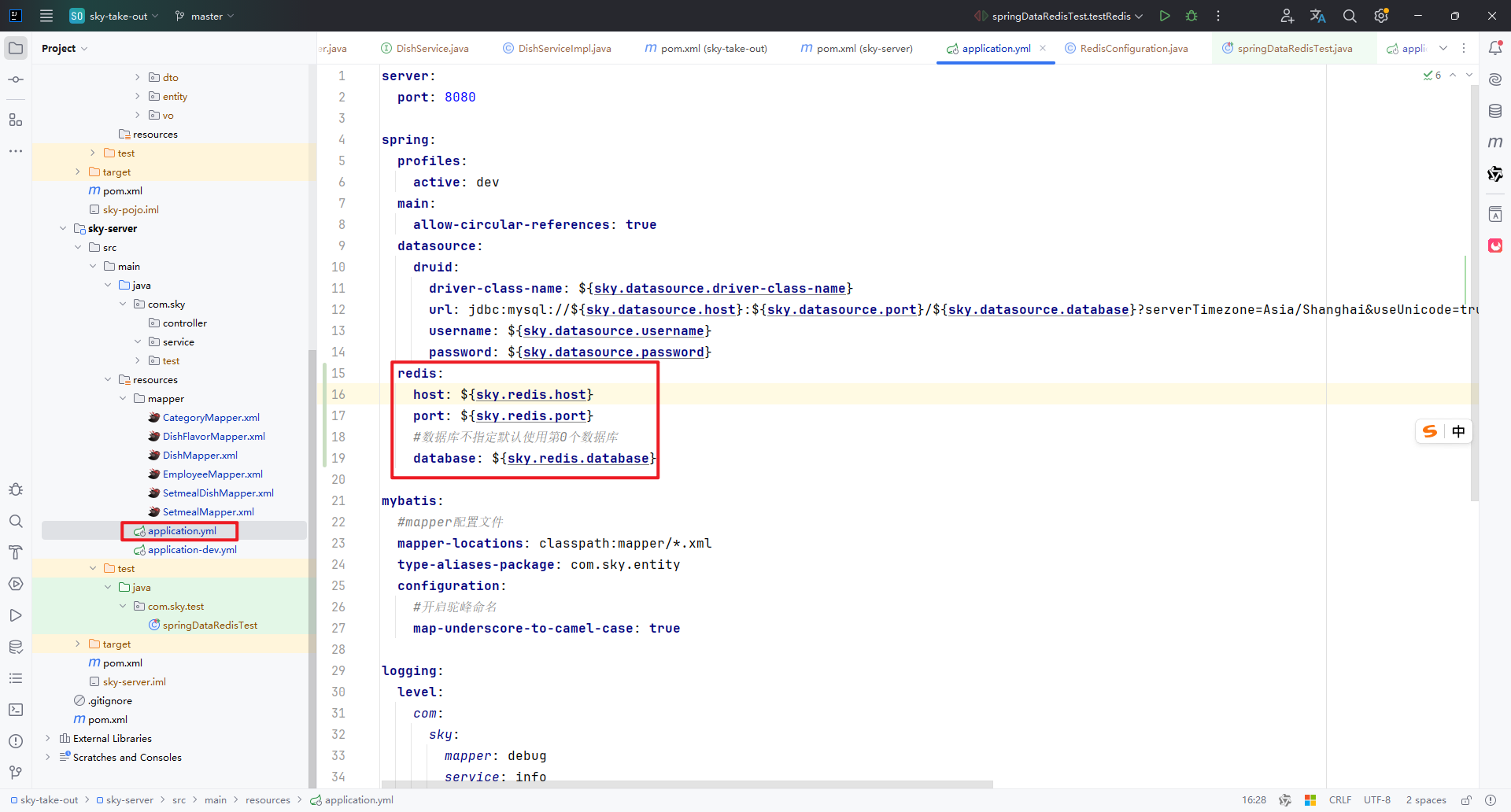Open the Terminal tool window
Viewport: 1511px width, 812px height.
[x=15, y=709]
